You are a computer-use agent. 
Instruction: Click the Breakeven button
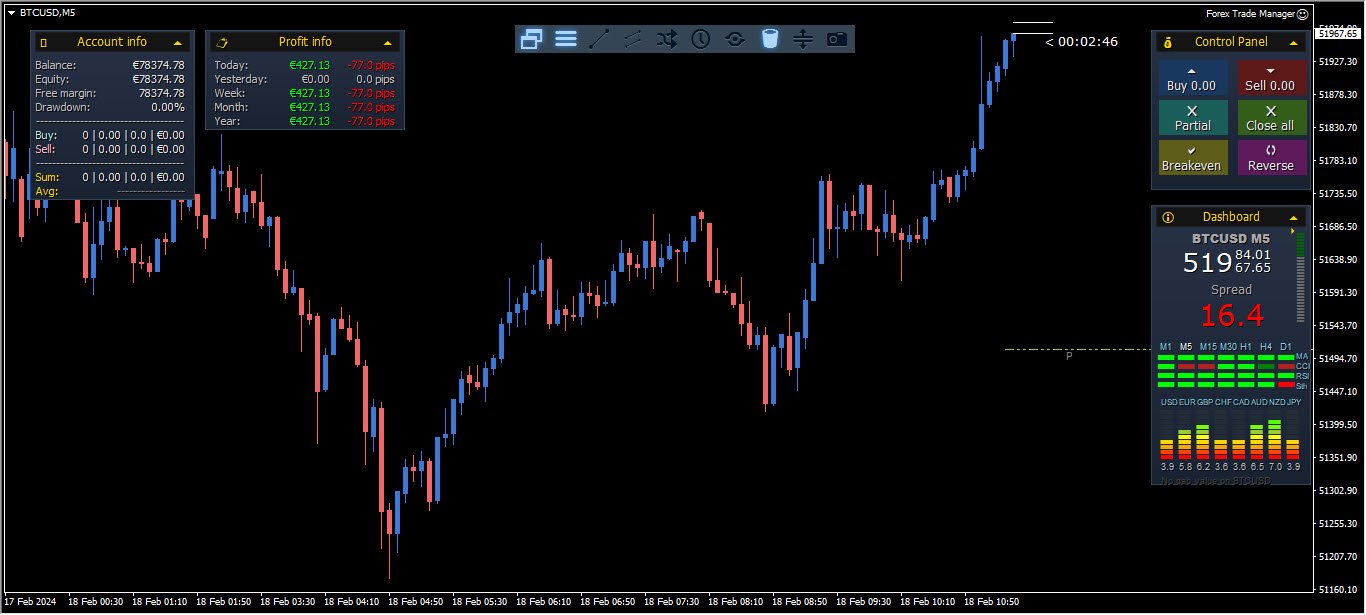point(1191,158)
